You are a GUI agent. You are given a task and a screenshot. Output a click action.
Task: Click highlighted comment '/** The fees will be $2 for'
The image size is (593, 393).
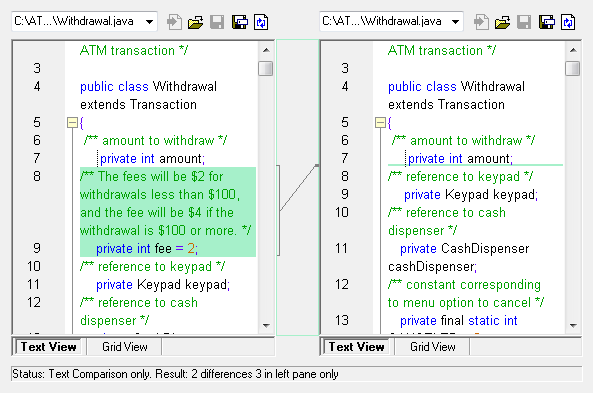click(x=152, y=177)
